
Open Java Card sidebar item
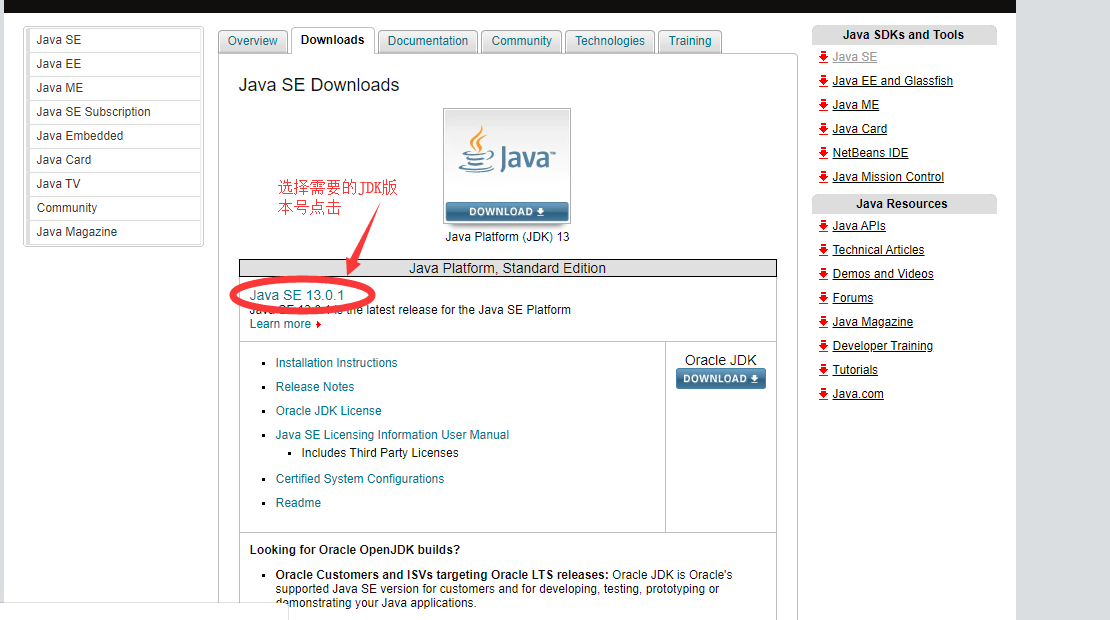pyautogui.click(x=113, y=160)
